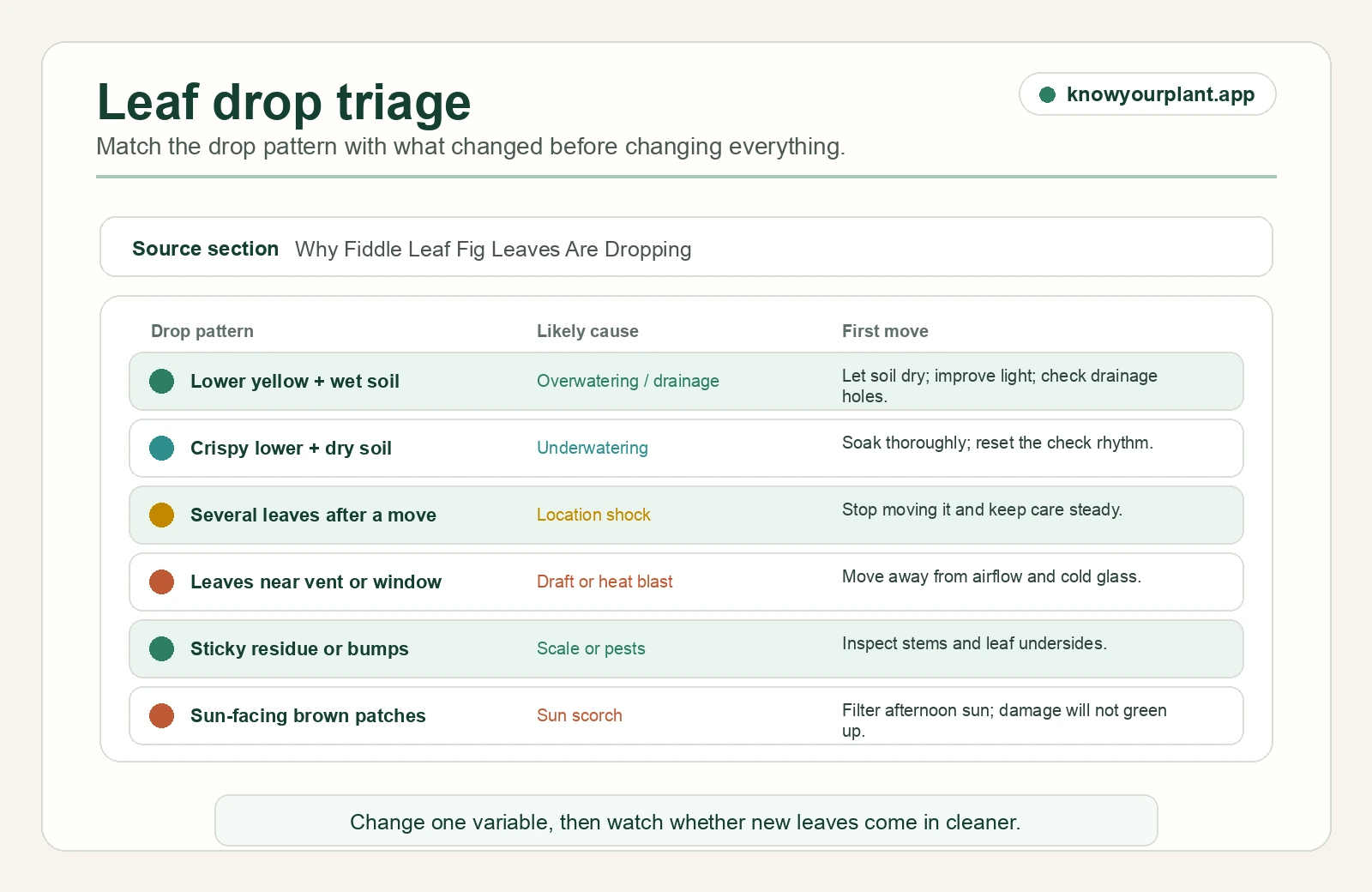Click the amber dot beside Several leaves after a move
The height and width of the screenshot is (892, 1372).
[x=161, y=515]
